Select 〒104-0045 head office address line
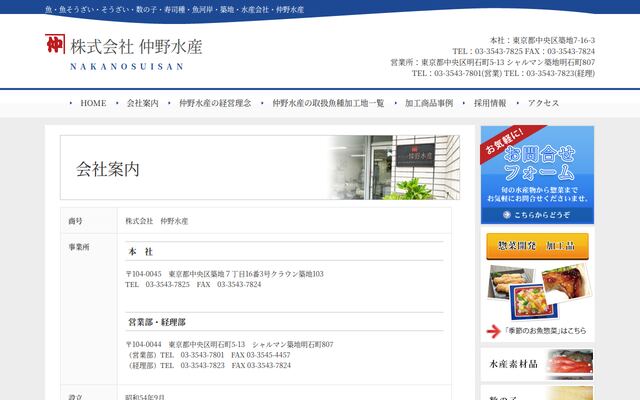 224,274
